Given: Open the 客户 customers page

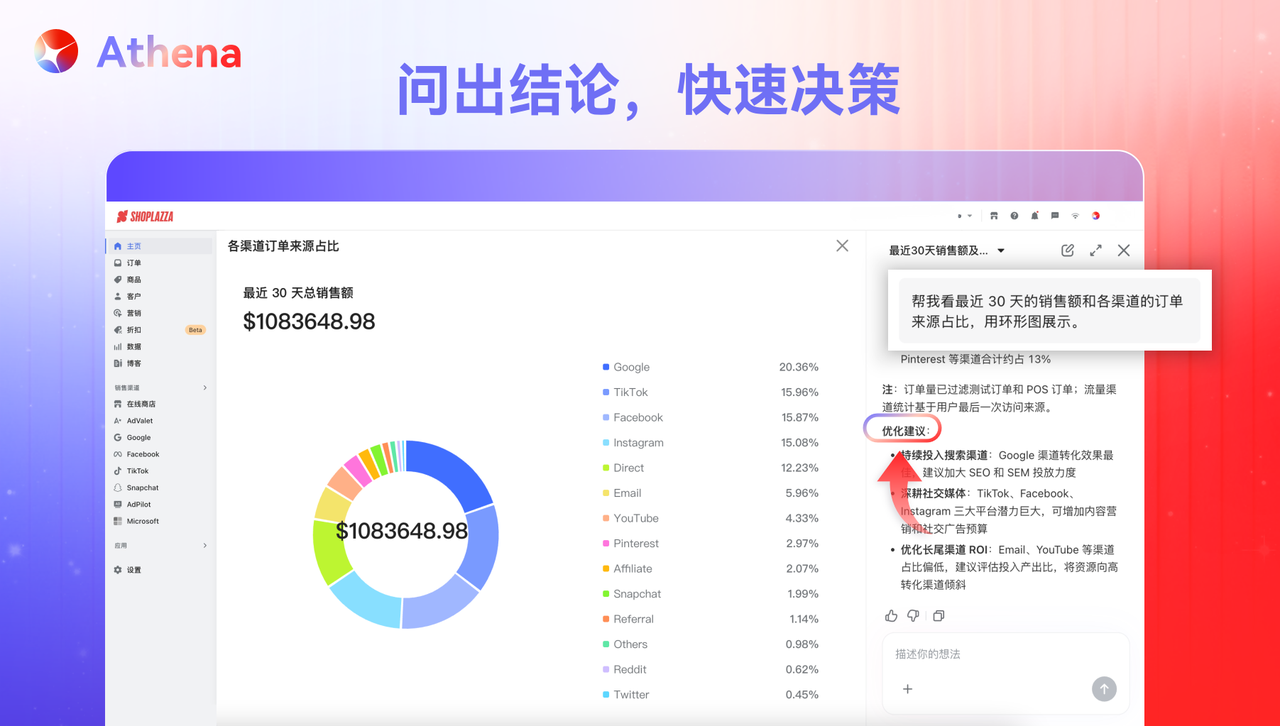Looking at the screenshot, I should click(x=159, y=296).
